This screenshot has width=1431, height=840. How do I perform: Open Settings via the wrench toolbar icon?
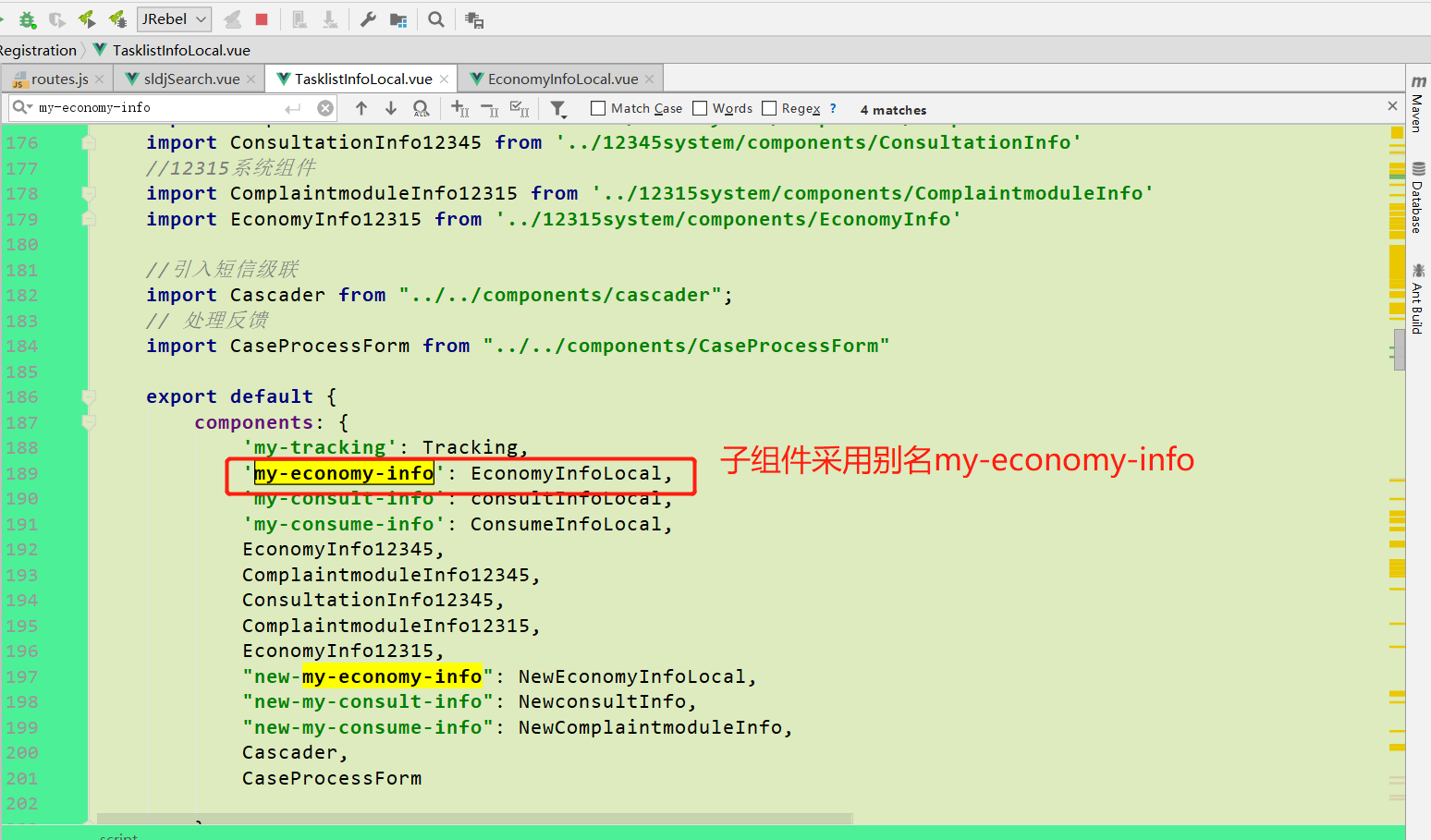tap(367, 18)
